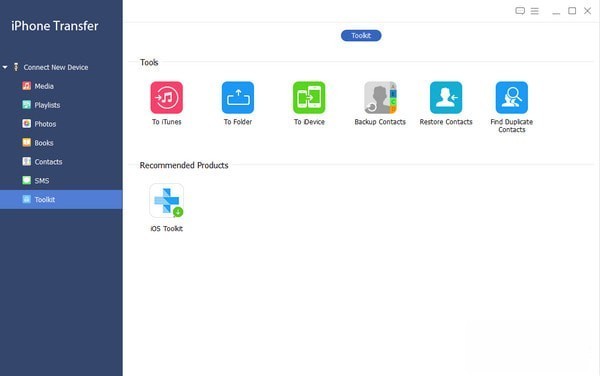Image resolution: width=600 pixels, height=376 pixels.
Task: Click the "Find Duplicate Contacts" label
Action: (512, 126)
